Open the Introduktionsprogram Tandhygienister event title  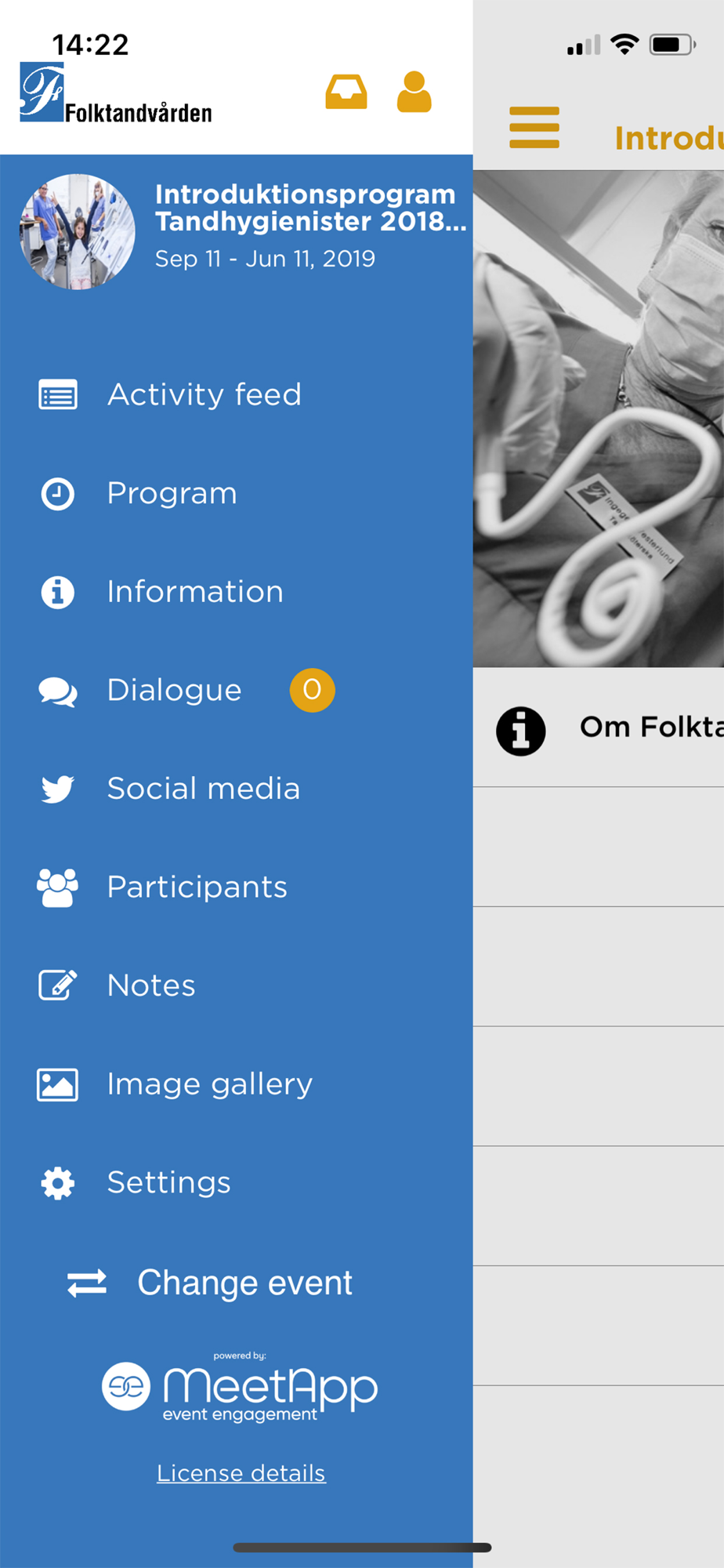(310, 208)
